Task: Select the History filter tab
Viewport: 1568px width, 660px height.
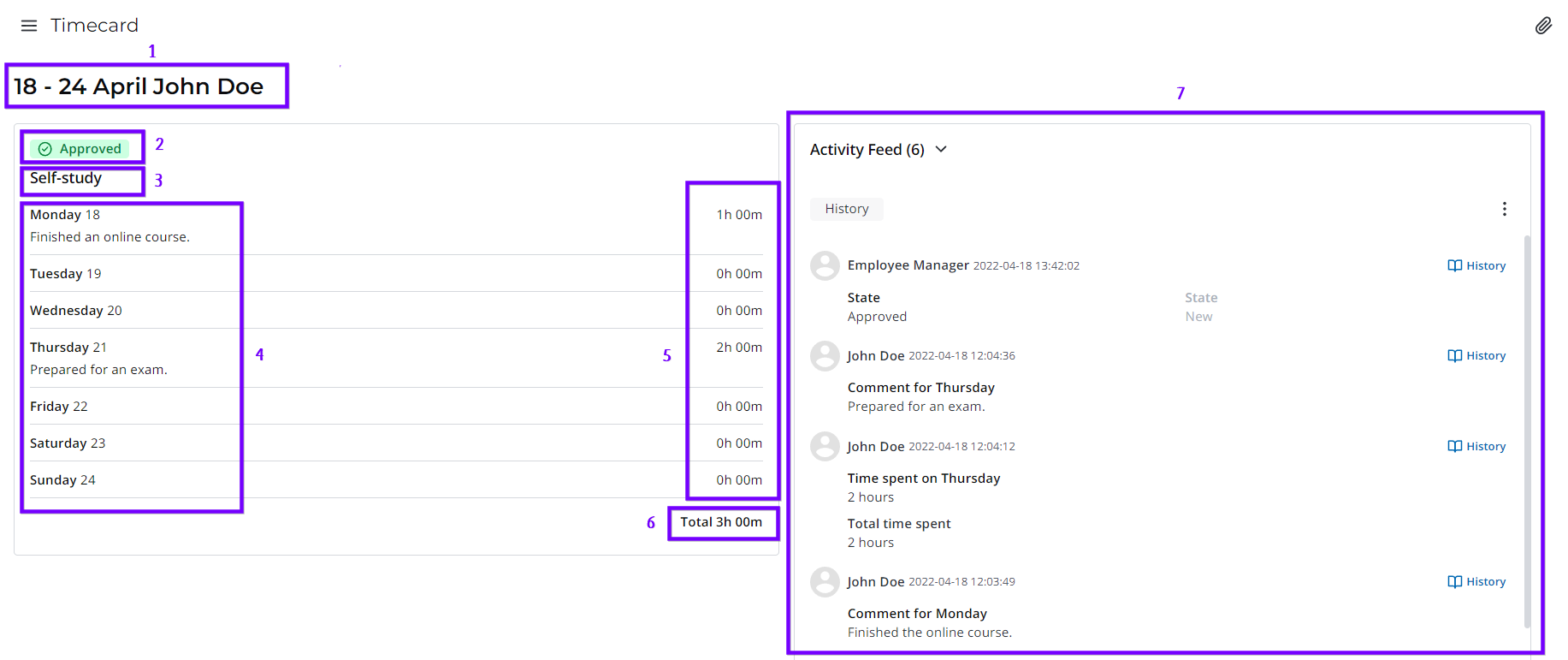Action: (846, 209)
